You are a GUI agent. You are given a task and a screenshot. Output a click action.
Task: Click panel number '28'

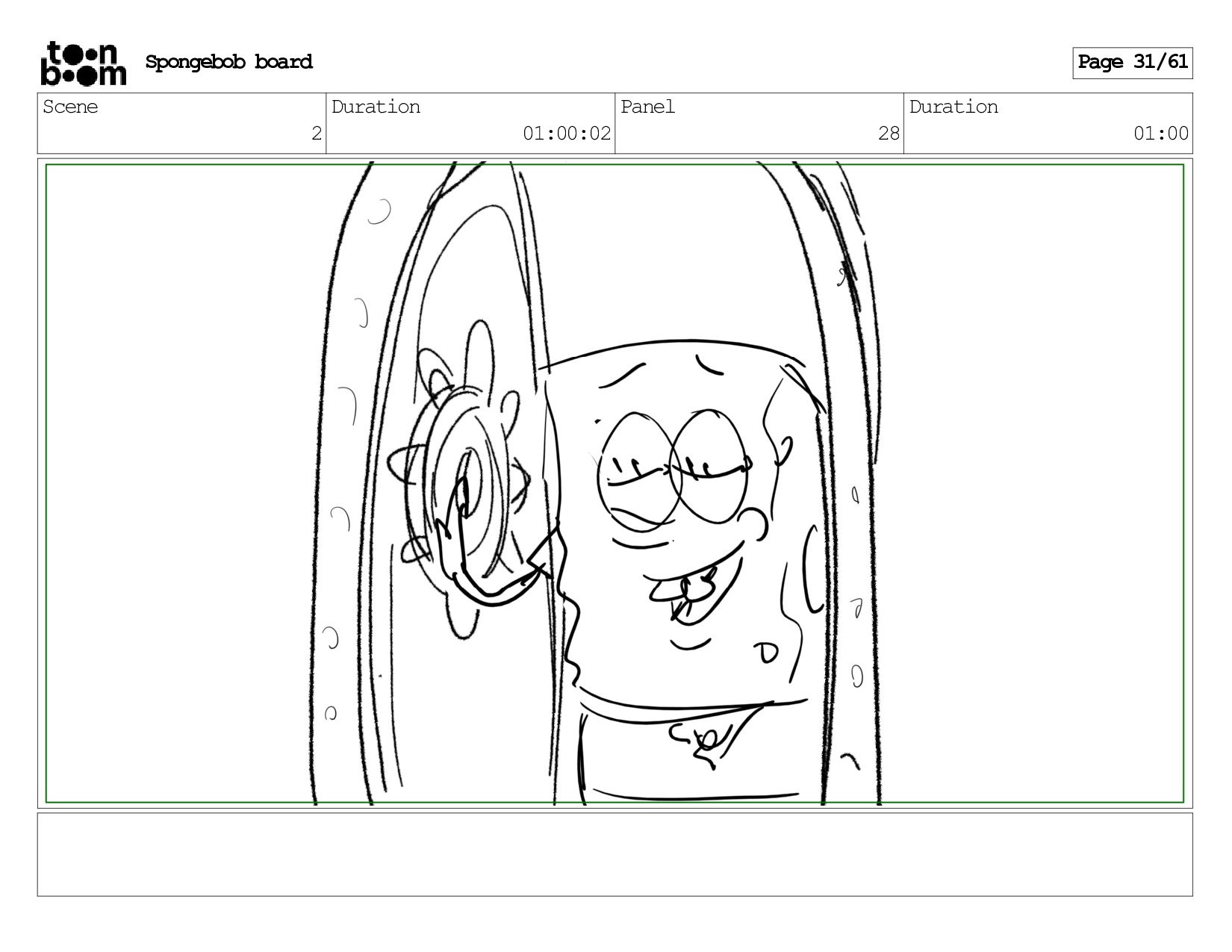point(889,134)
